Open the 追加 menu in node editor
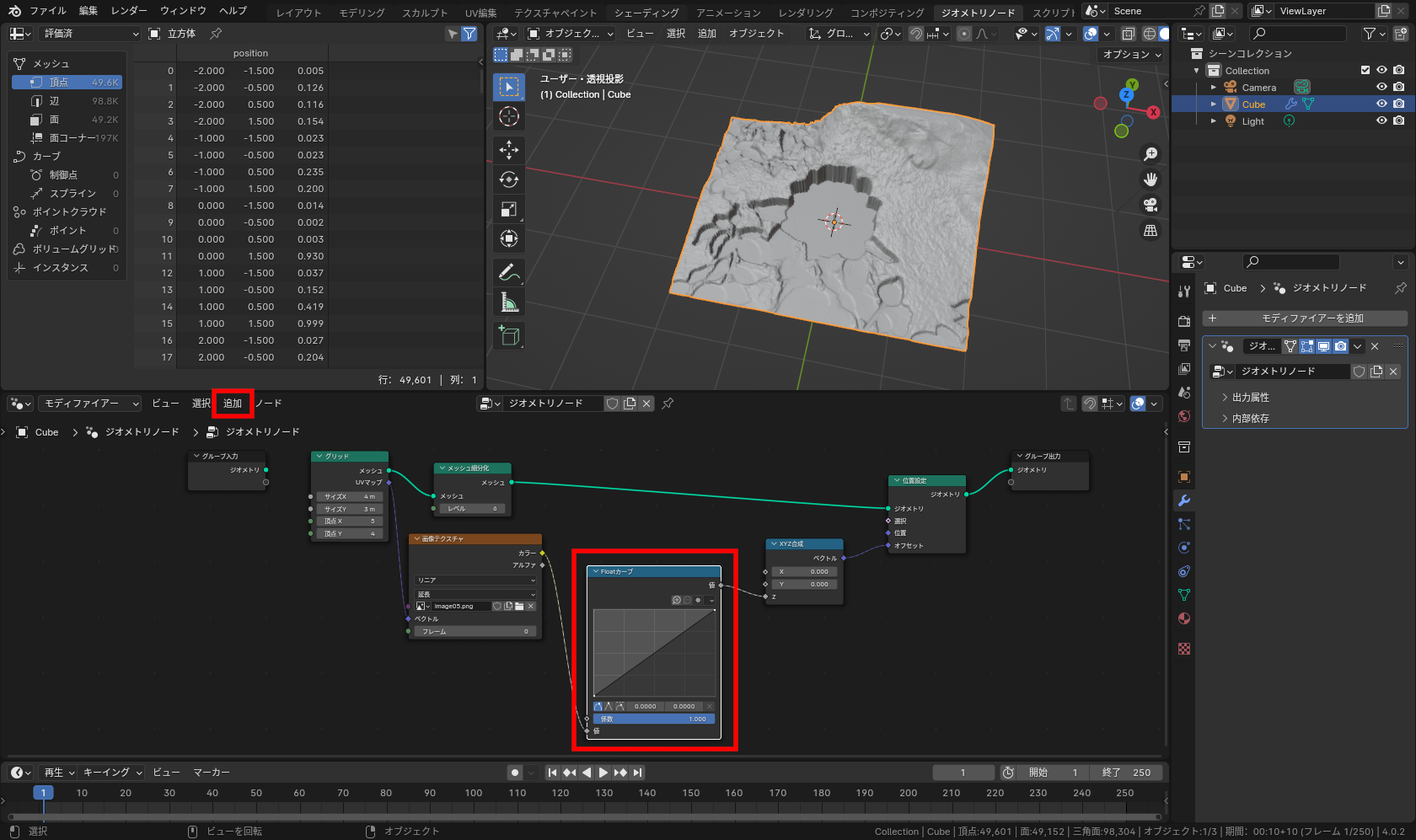 point(233,404)
